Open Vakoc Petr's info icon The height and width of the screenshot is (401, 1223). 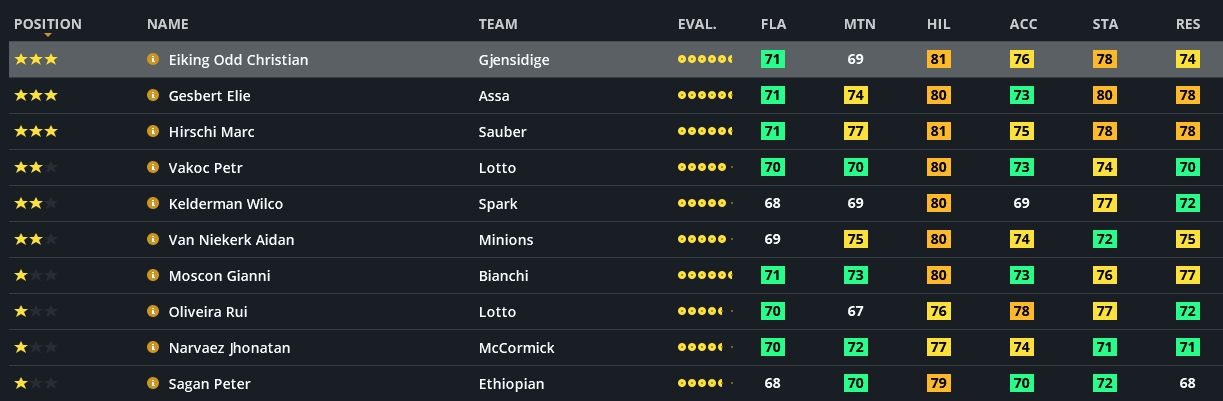[153, 168]
